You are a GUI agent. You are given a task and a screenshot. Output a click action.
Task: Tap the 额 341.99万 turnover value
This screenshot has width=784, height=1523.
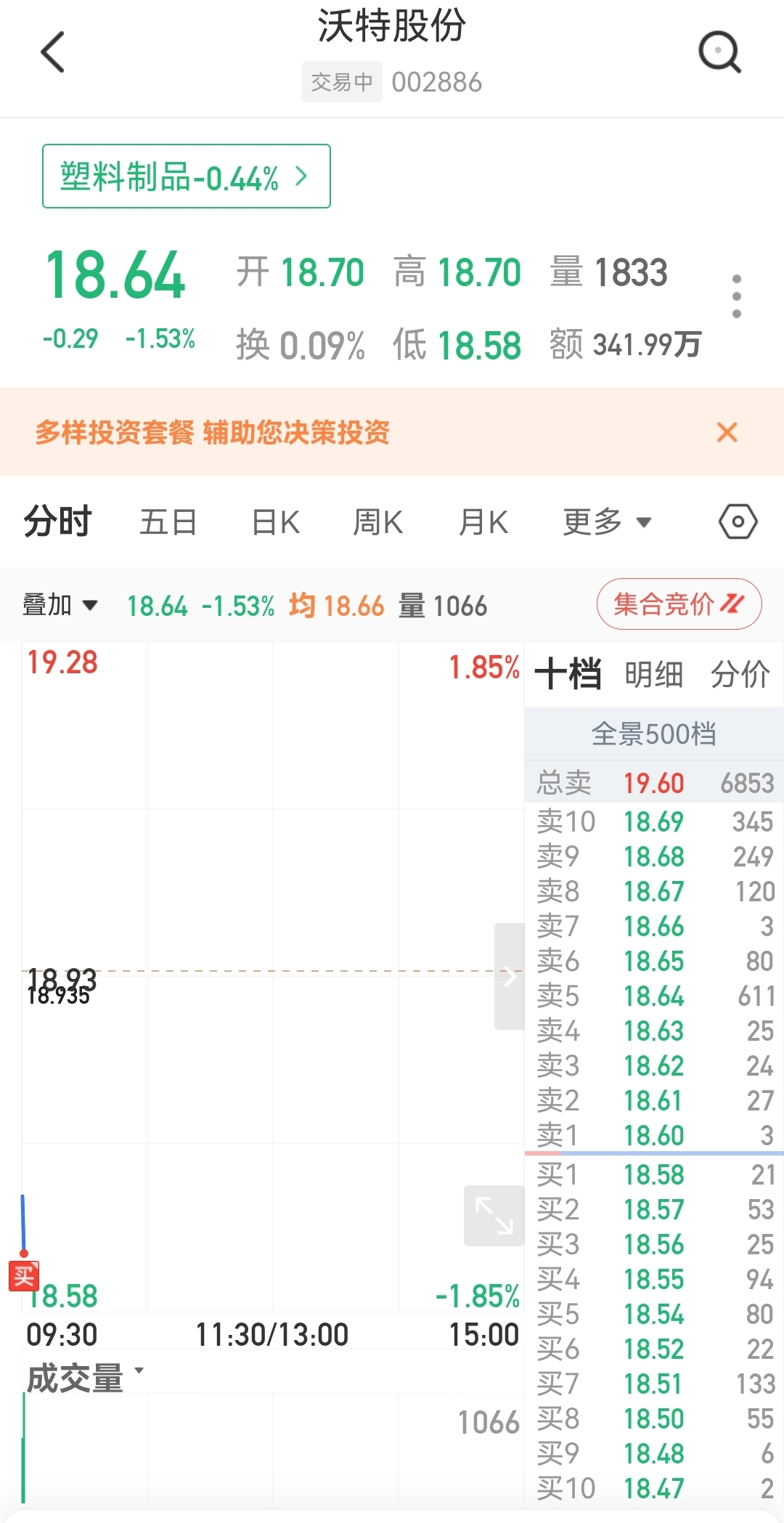[625, 344]
